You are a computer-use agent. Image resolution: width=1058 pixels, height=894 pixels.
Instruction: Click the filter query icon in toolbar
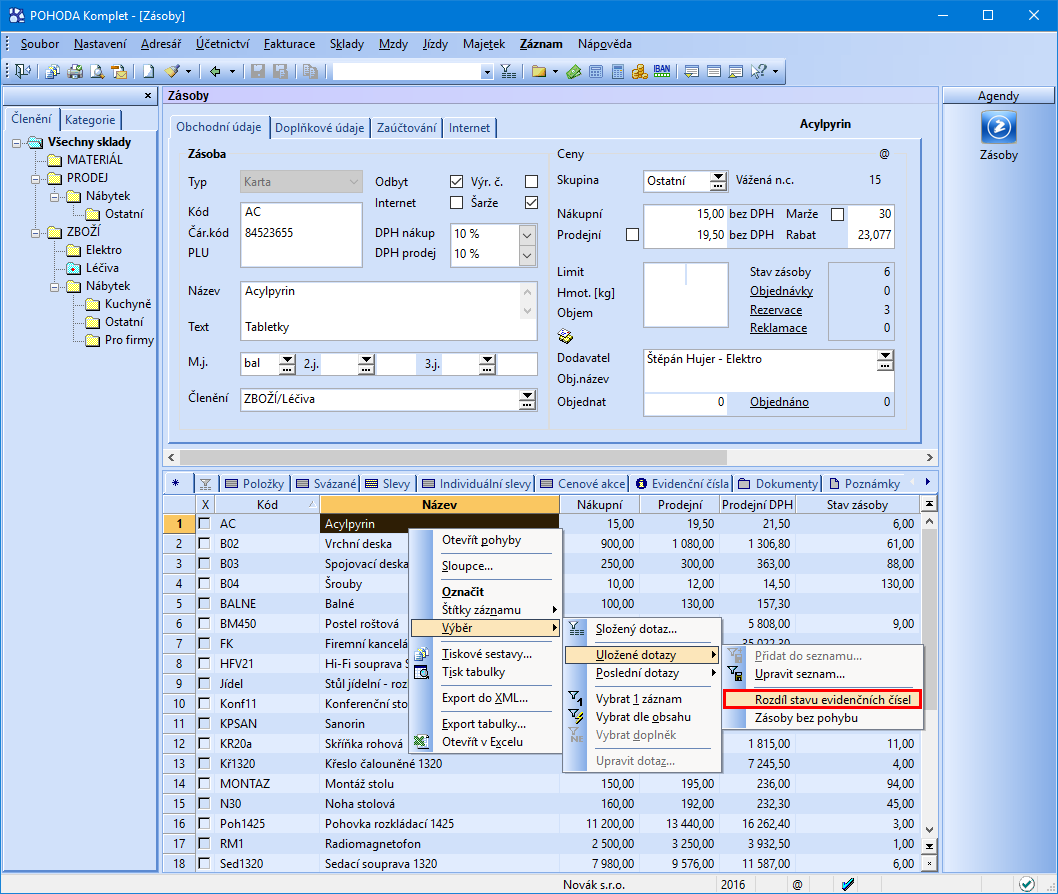(509, 71)
